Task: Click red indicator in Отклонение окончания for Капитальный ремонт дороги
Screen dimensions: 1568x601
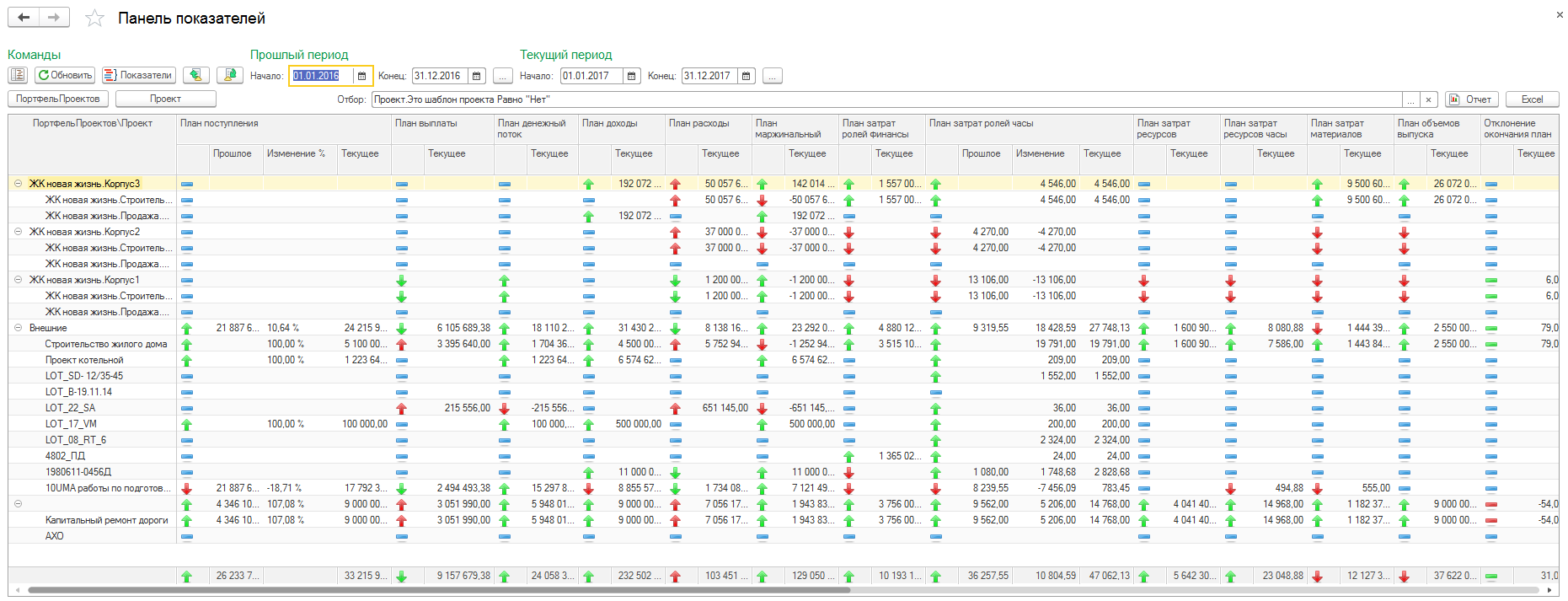Action: (1491, 520)
